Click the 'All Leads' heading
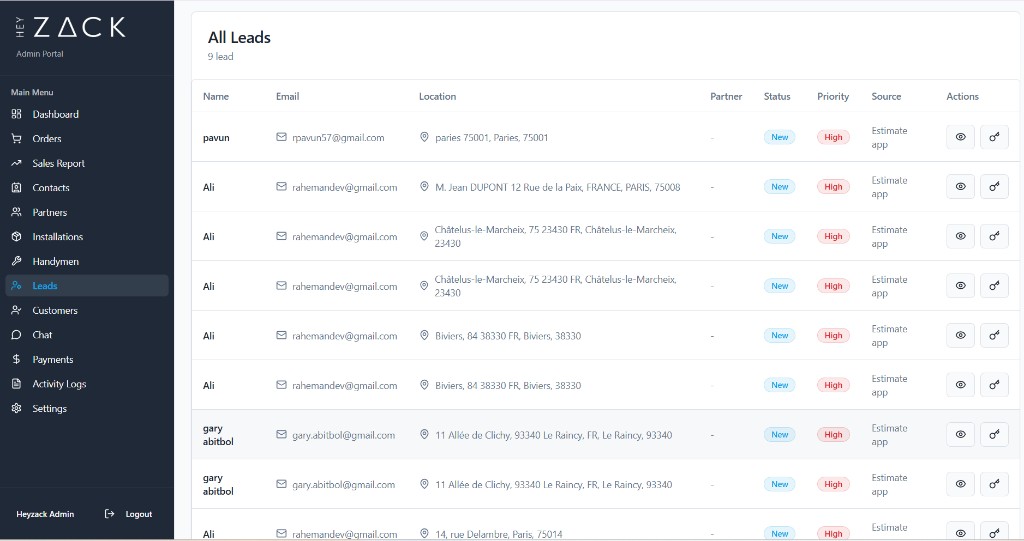Viewport: 1024px width, 541px height. pyautogui.click(x=239, y=38)
